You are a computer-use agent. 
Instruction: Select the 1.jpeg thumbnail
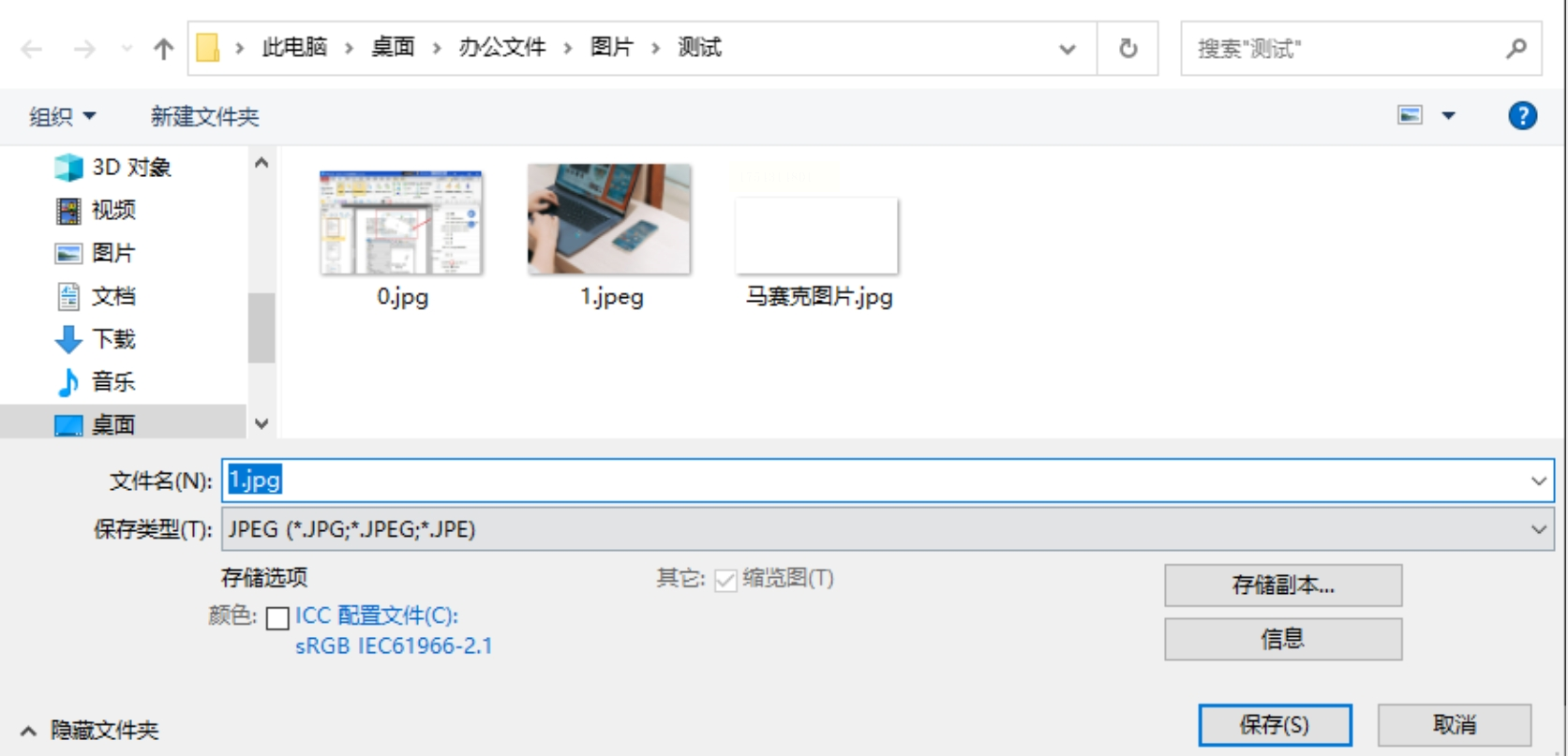point(610,235)
